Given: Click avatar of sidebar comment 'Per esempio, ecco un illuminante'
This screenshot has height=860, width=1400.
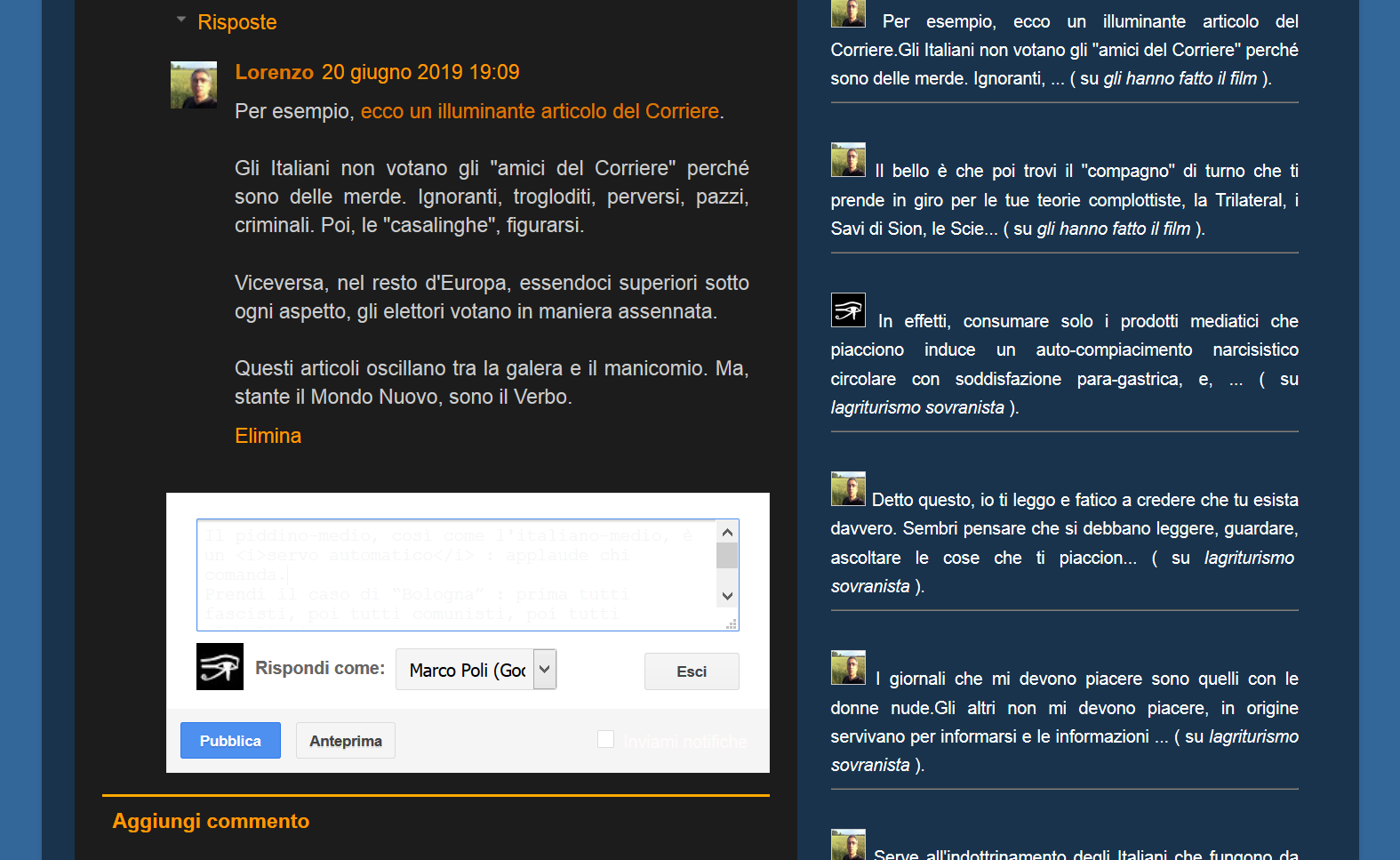Looking at the screenshot, I should pos(848,12).
